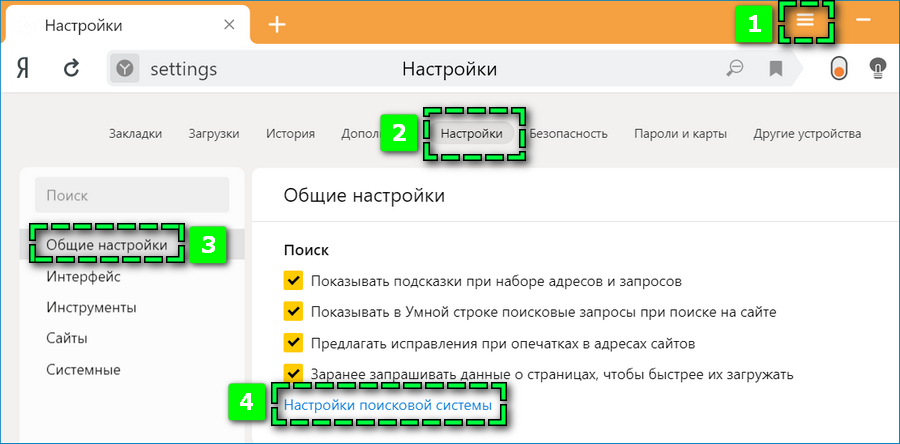Click the zoom-out magnifier icon in address bar
The height and width of the screenshot is (444, 900).
pyautogui.click(x=735, y=69)
